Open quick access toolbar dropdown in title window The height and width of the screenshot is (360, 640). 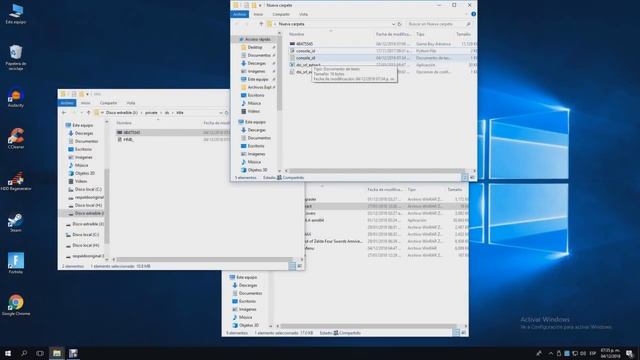87,94
